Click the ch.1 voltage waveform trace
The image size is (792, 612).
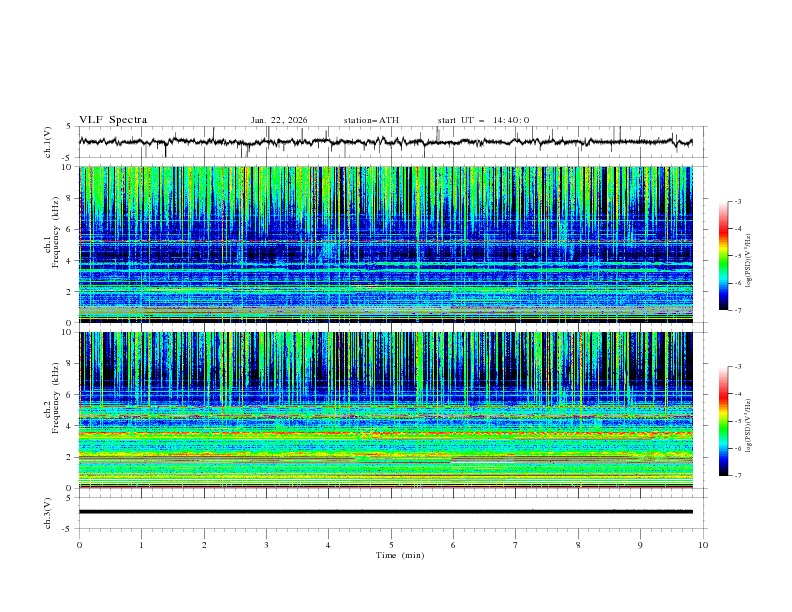[386, 142]
